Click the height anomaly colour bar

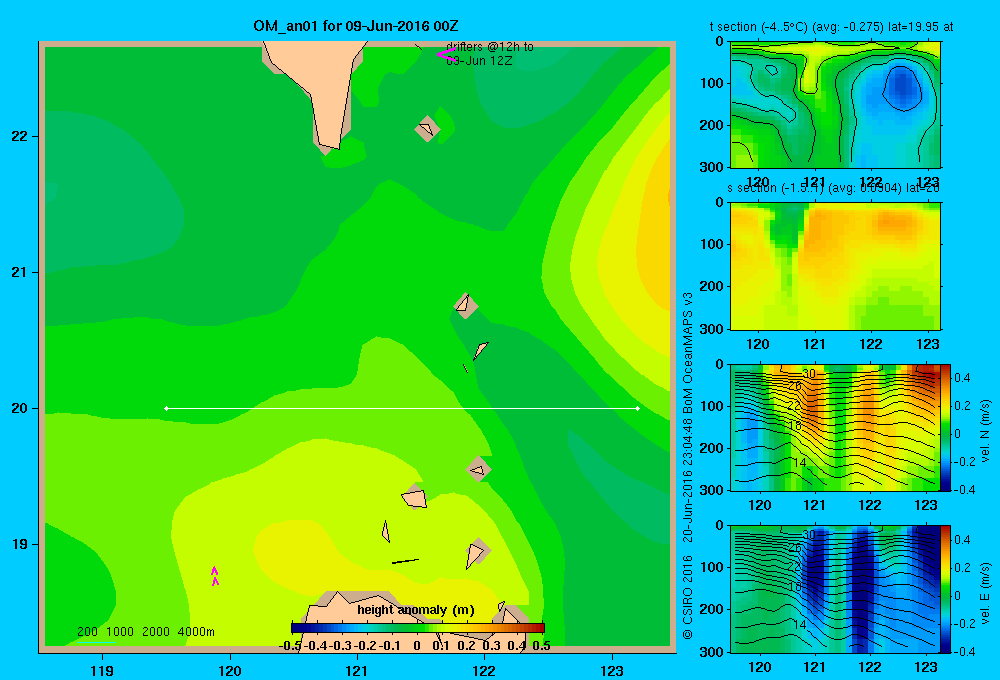(418, 628)
